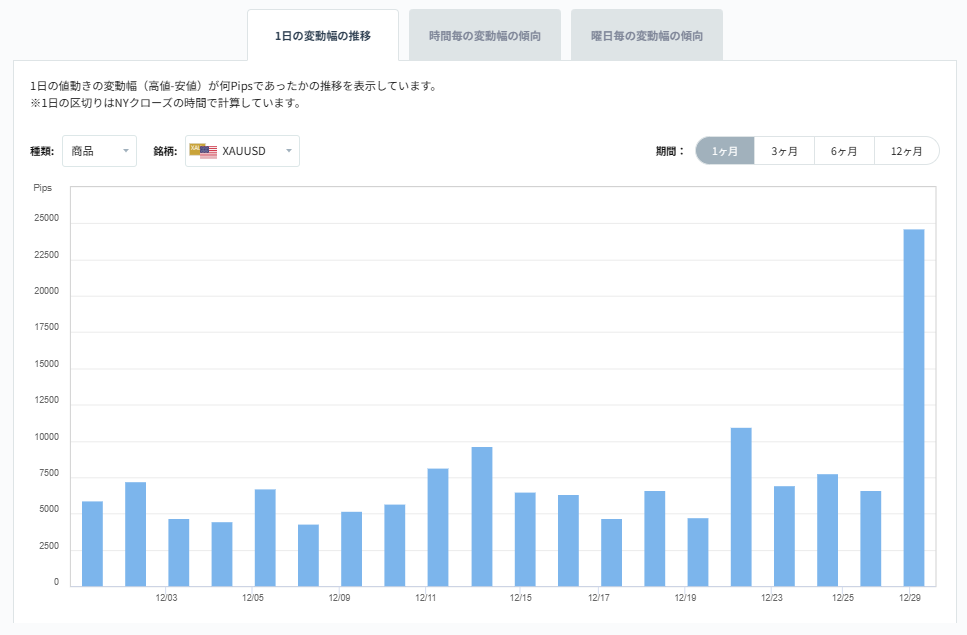This screenshot has width=967, height=635.
Task: Enable the 12ヶ月 period option
Action: pyautogui.click(x=906, y=150)
